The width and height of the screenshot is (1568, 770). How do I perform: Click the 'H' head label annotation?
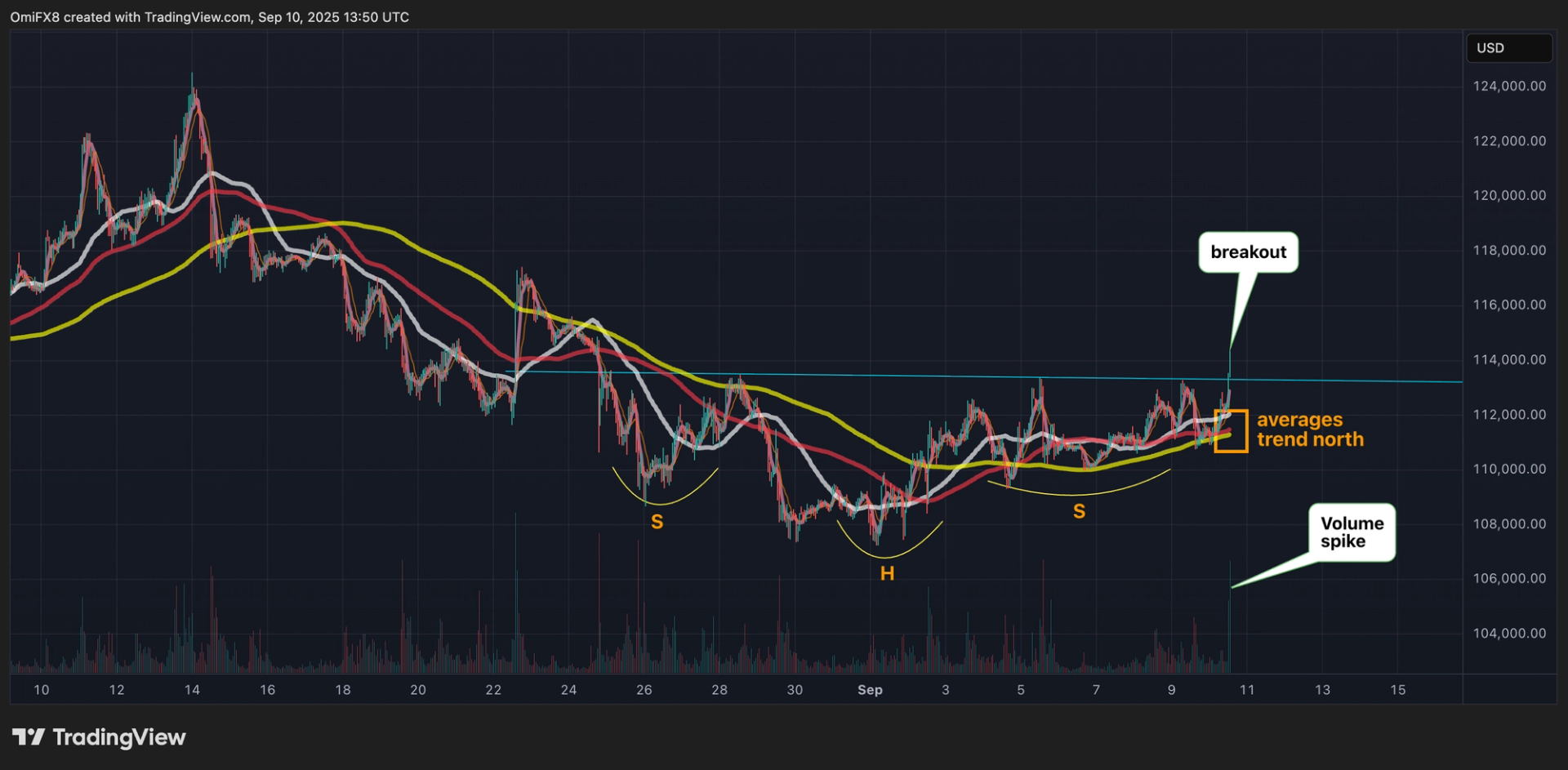click(887, 574)
